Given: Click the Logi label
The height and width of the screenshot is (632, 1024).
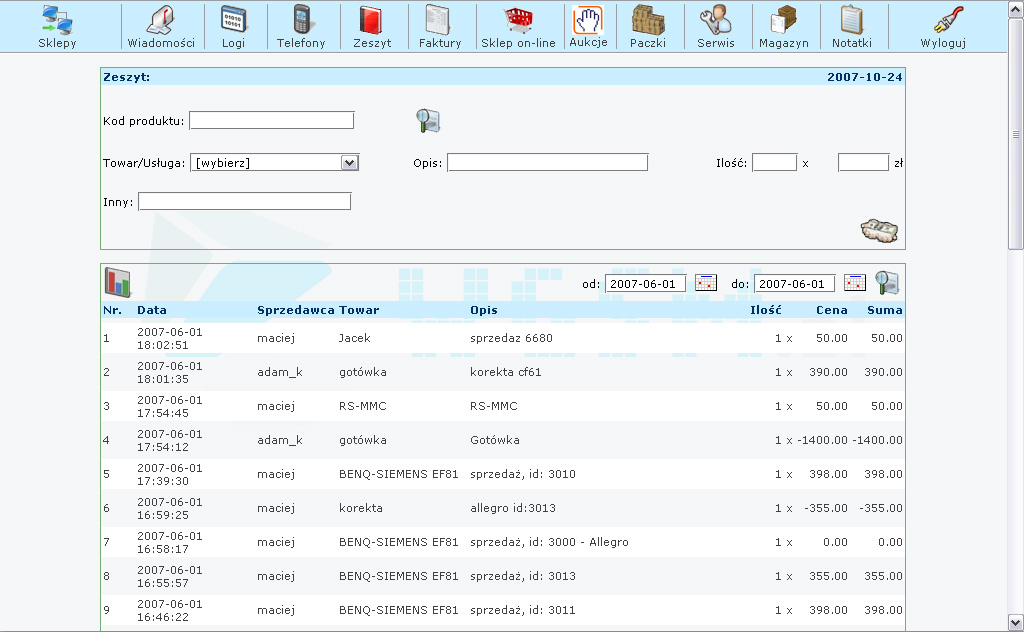Looking at the screenshot, I should coord(233,43).
